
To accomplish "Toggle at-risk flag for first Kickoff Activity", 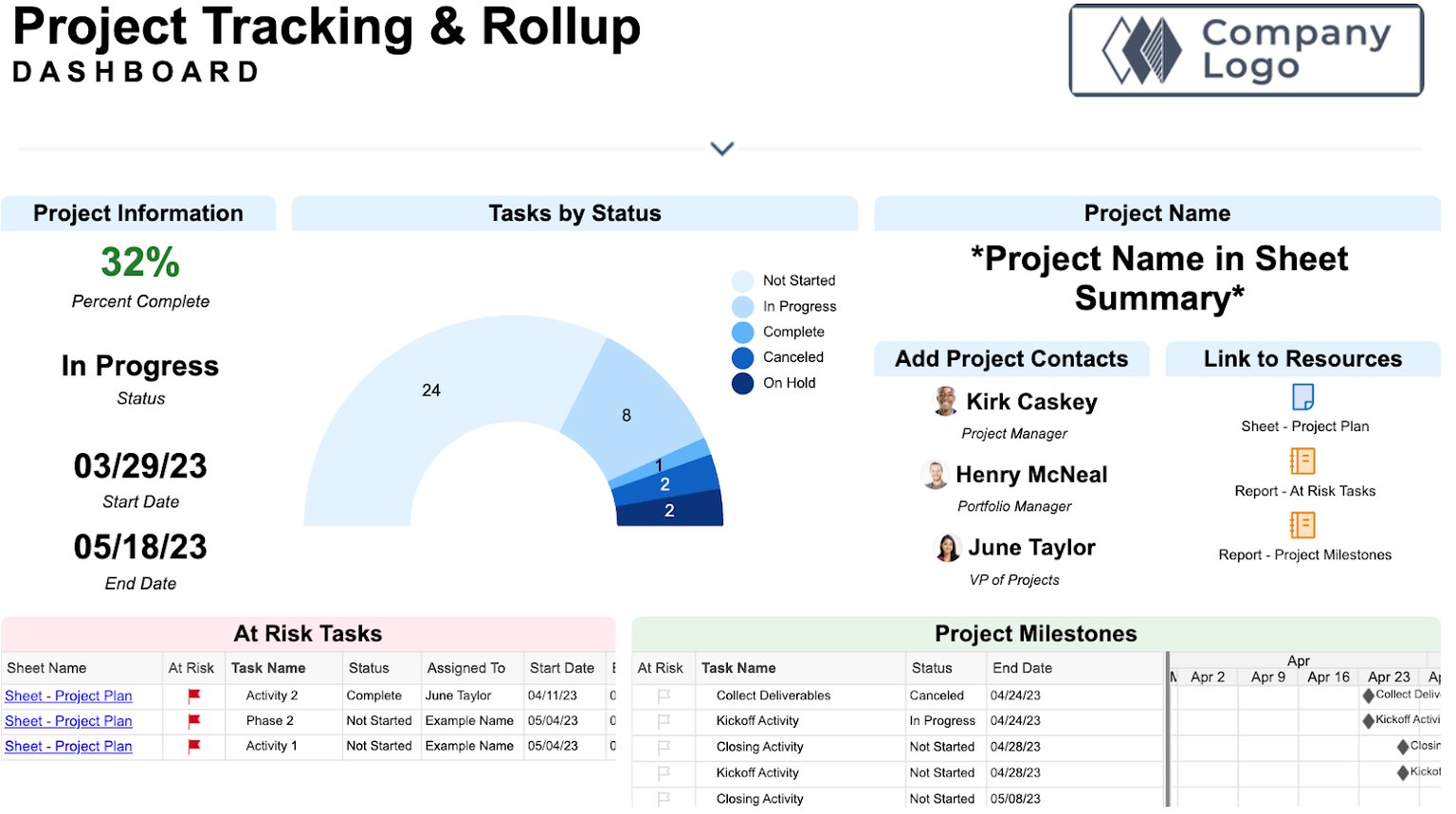I will pos(664,721).
